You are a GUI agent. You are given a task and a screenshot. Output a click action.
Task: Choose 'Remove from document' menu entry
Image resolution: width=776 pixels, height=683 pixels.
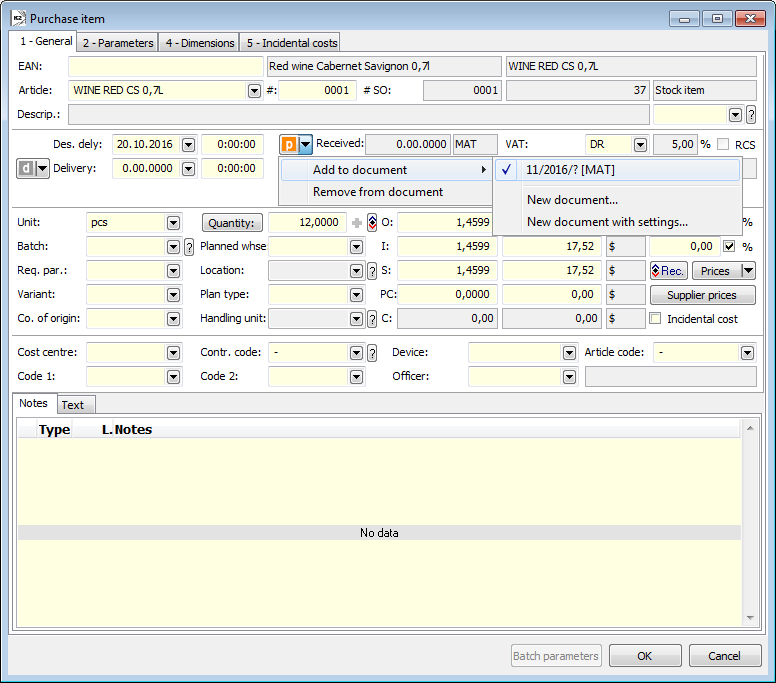(x=378, y=192)
